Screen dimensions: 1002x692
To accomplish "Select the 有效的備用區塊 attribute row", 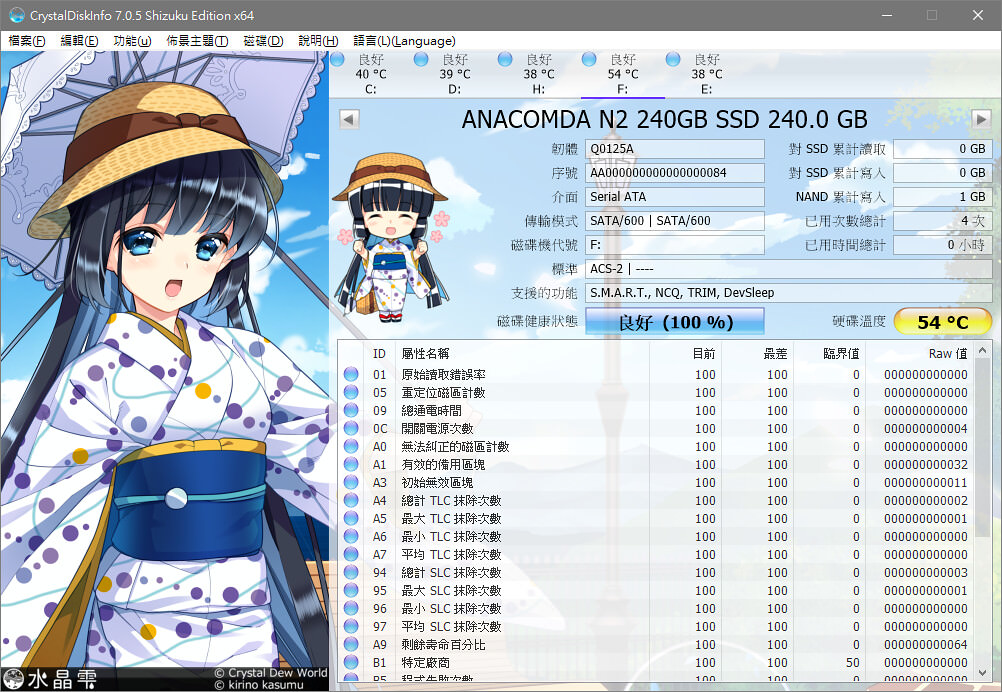I will (656, 465).
